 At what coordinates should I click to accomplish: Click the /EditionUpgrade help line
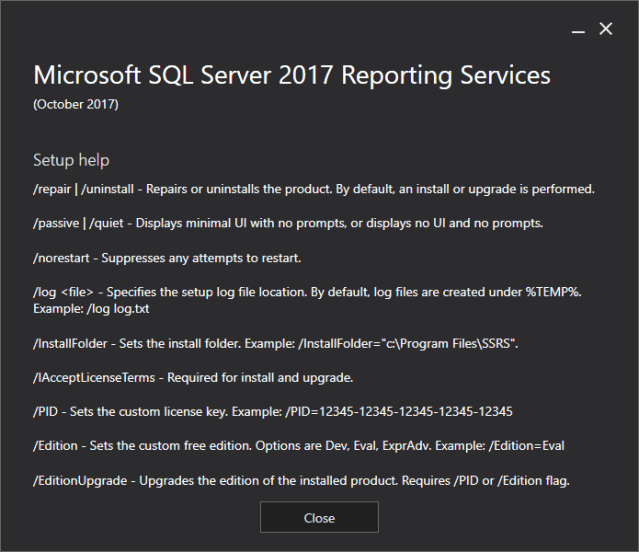(x=301, y=481)
